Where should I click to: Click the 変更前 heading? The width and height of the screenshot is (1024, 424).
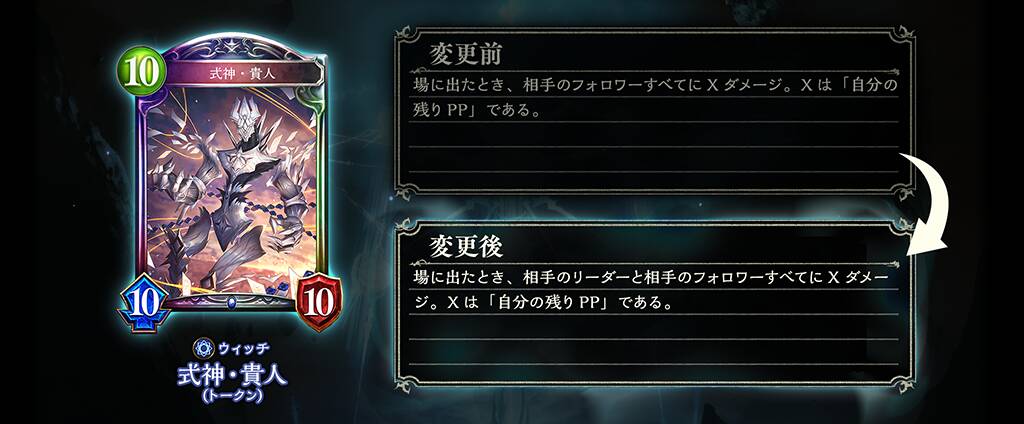point(465,55)
